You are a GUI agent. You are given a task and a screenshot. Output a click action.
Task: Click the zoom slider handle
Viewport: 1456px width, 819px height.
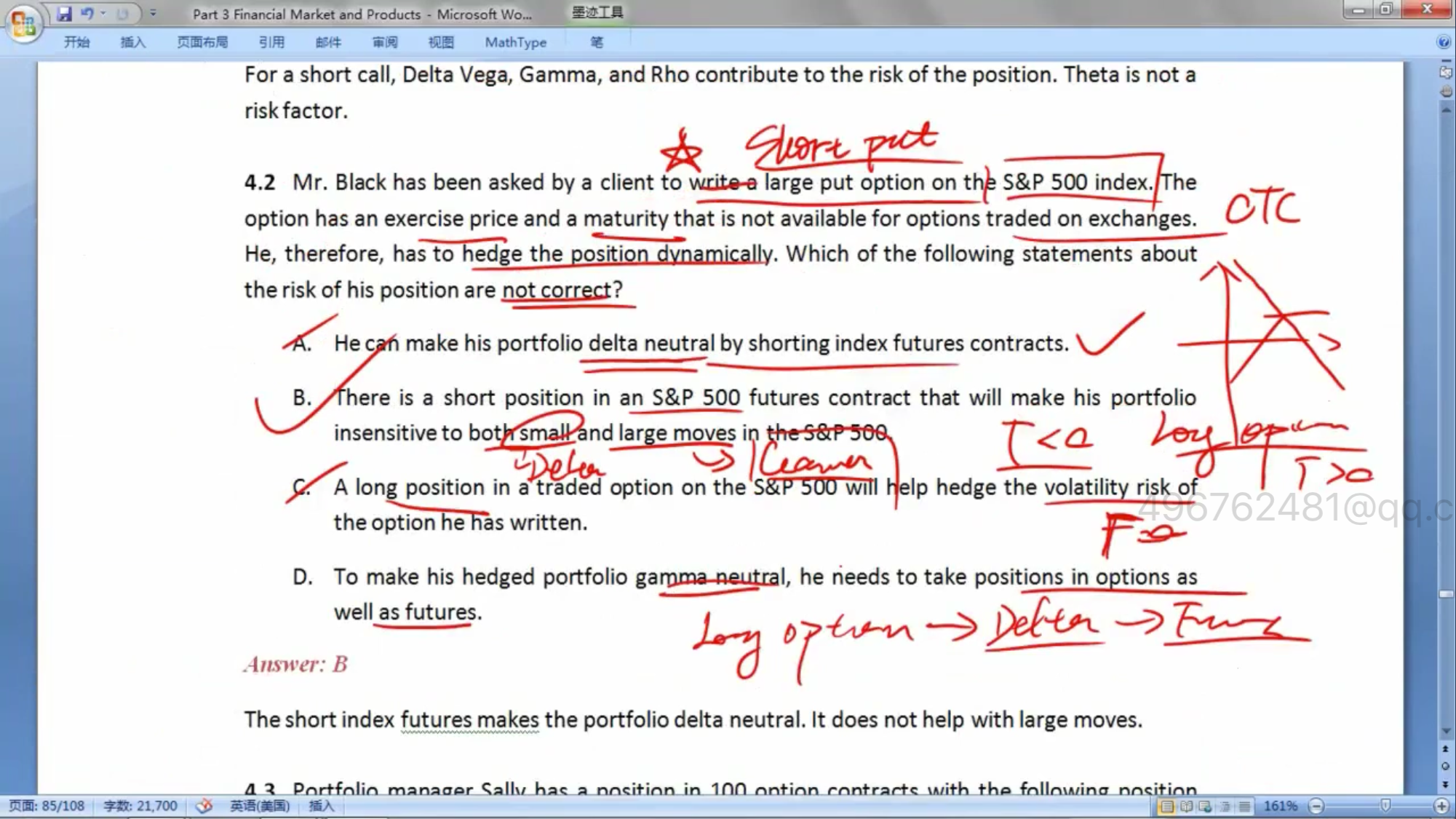pos(1385,805)
